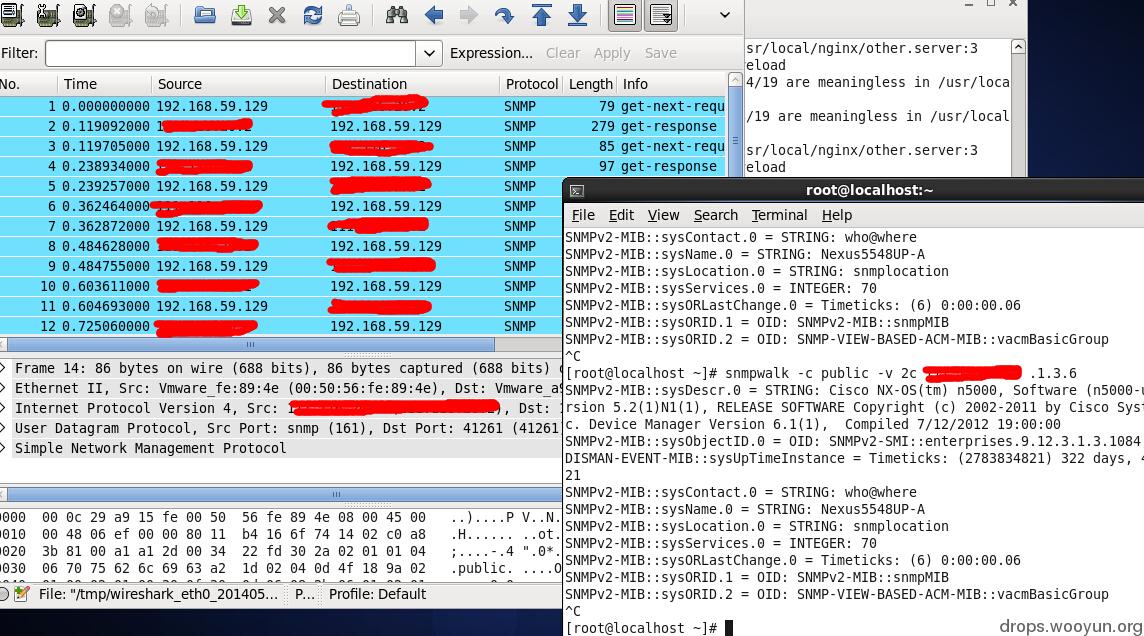Sort packets by Source column
Viewport: 1144px width, 636px height.
click(239, 84)
